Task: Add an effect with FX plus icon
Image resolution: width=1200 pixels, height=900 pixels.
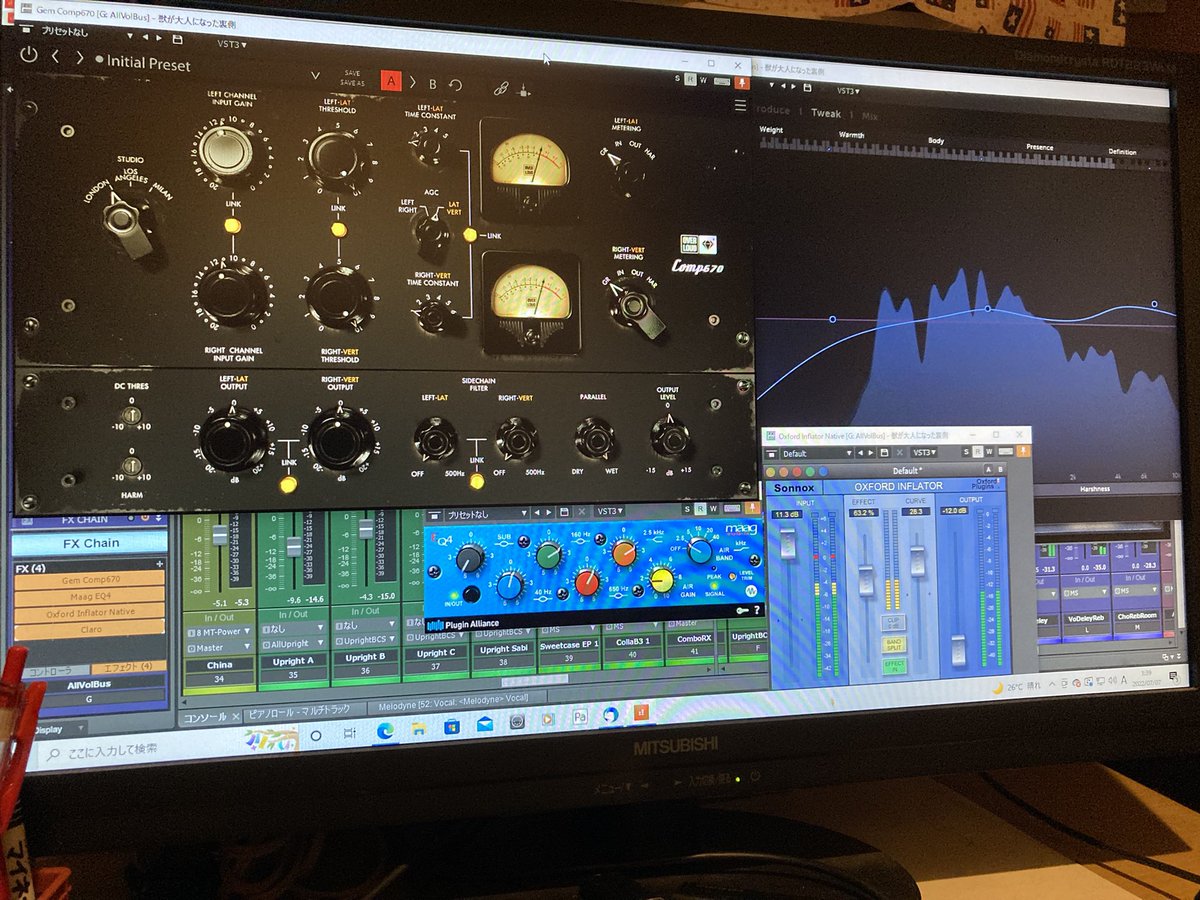Action: pyautogui.click(x=159, y=564)
